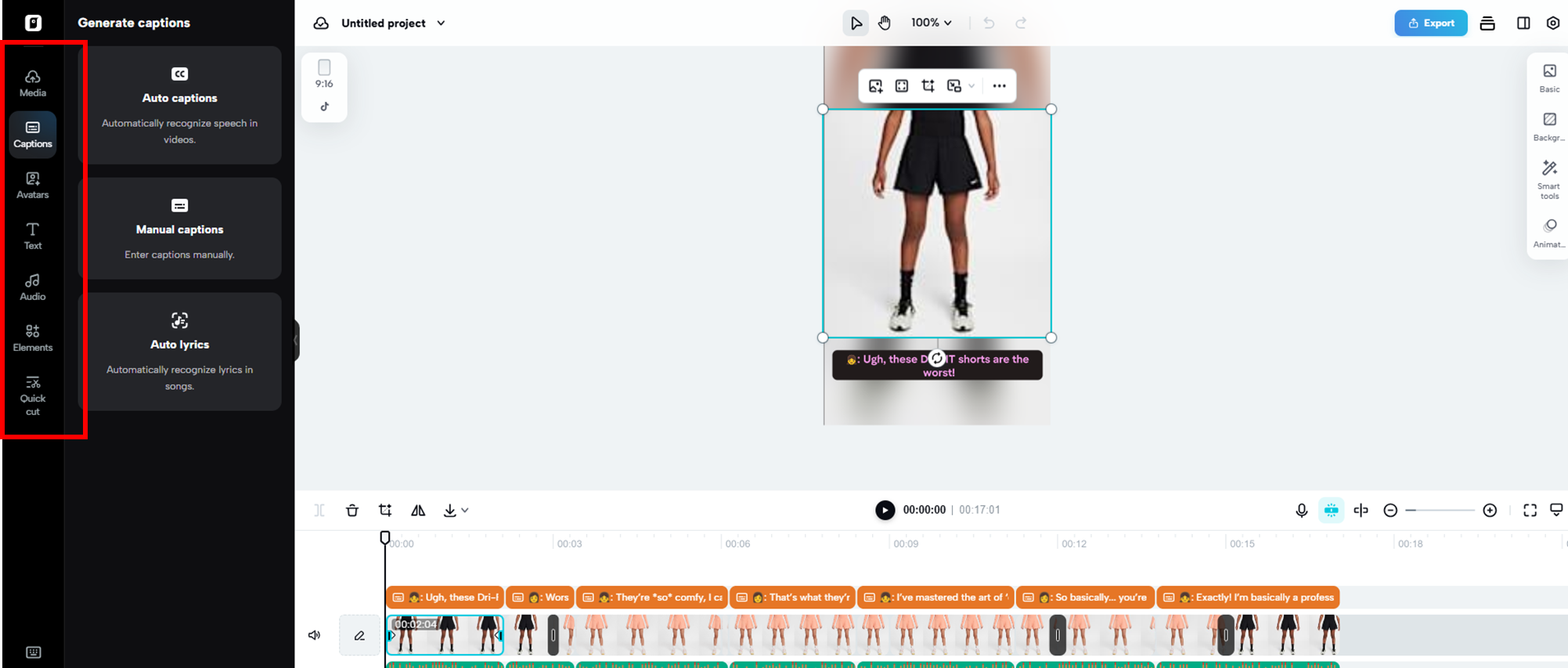Activate the Select pointer tool
The width and height of the screenshot is (1568, 668).
click(856, 23)
